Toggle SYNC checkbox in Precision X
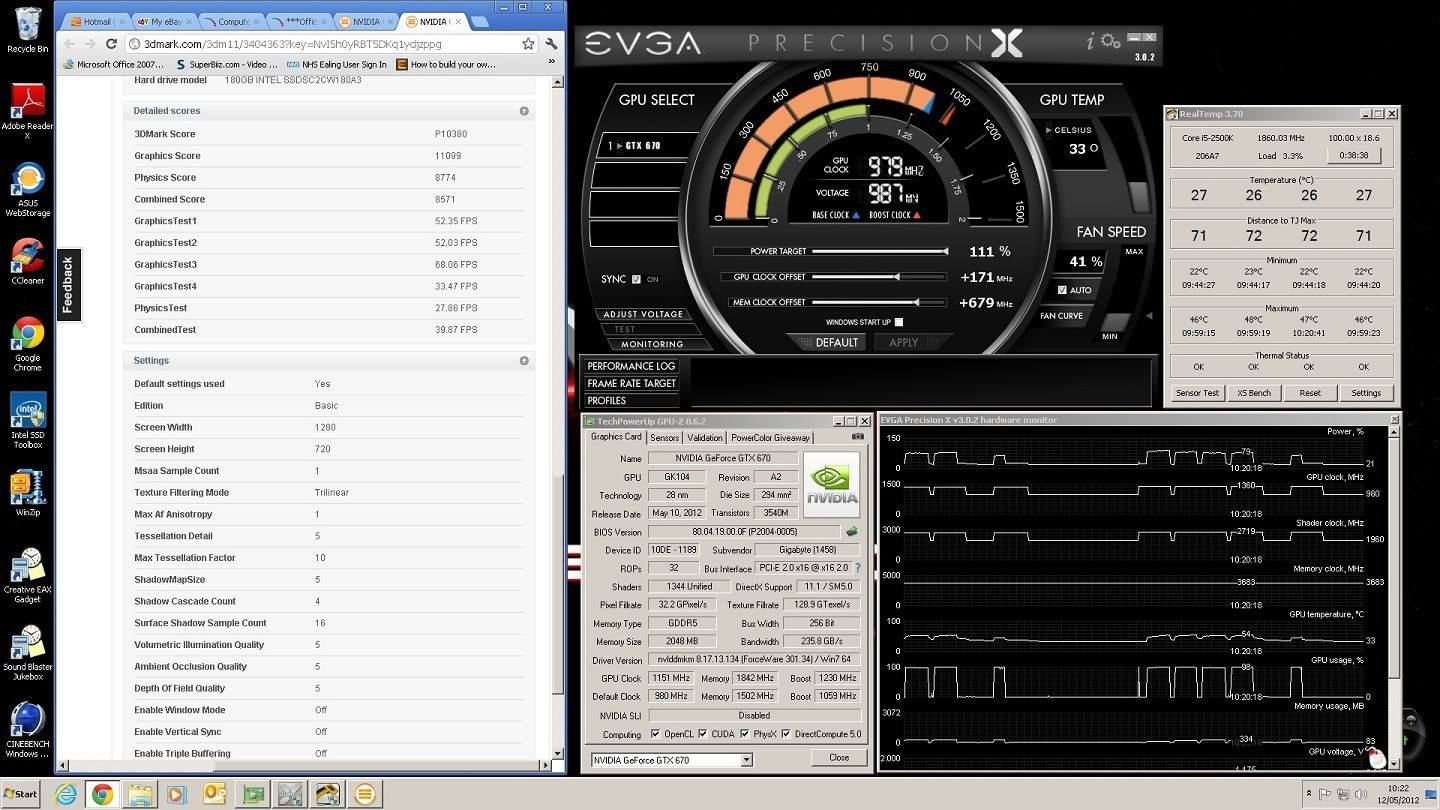Screen dimensions: 1440x810 tap(636, 279)
